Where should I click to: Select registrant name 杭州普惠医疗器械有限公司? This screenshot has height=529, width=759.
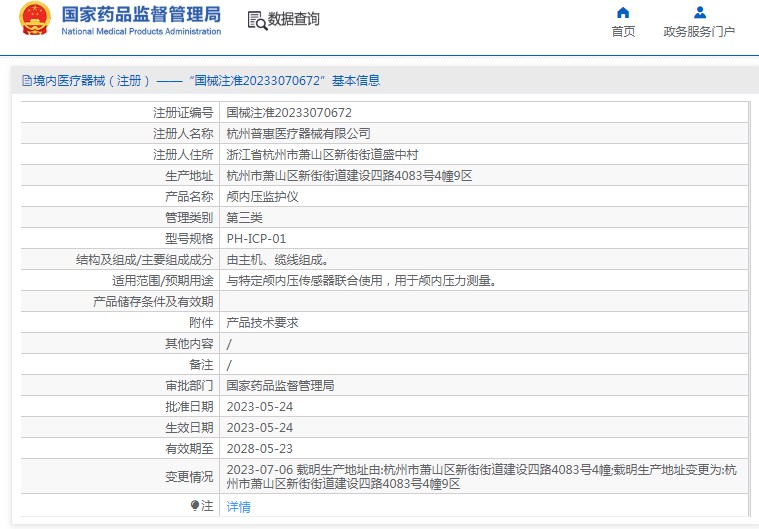298,134
